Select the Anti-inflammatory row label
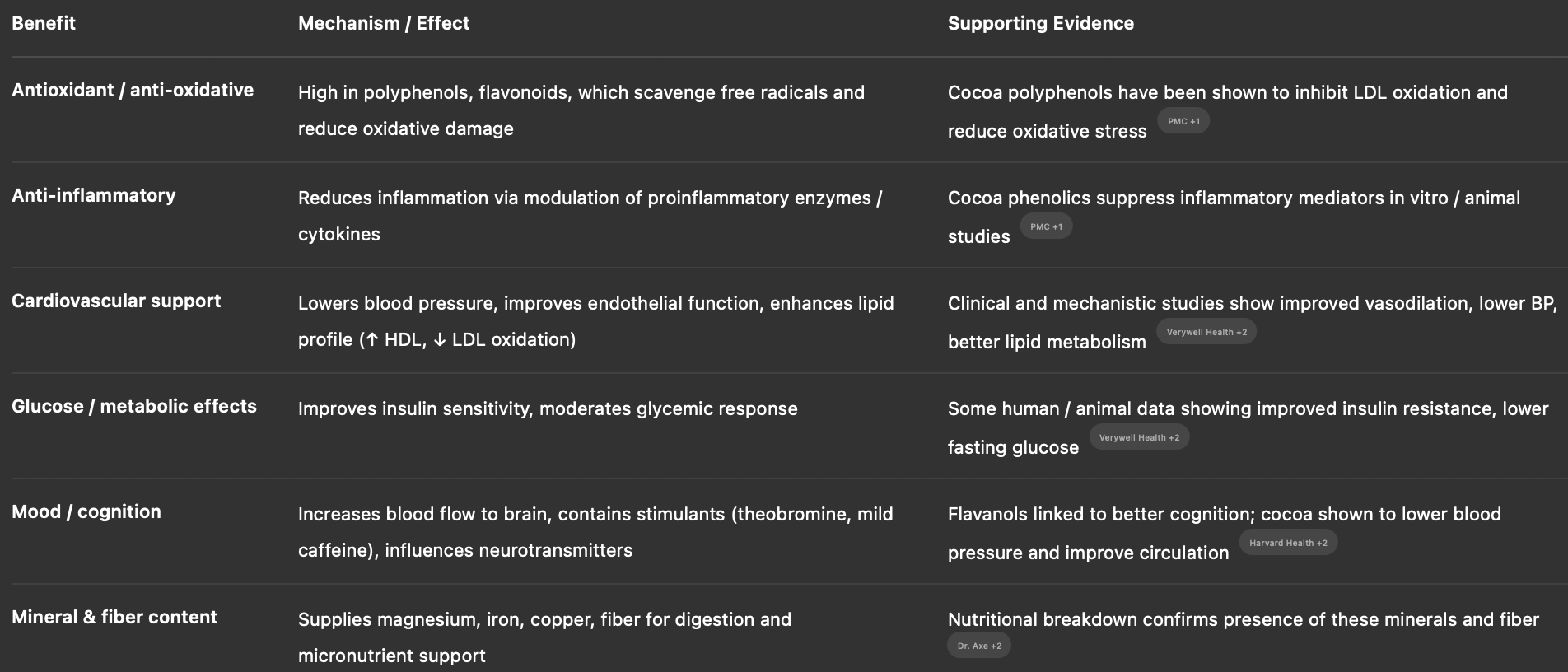The image size is (1568, 672). coord(94,195)
